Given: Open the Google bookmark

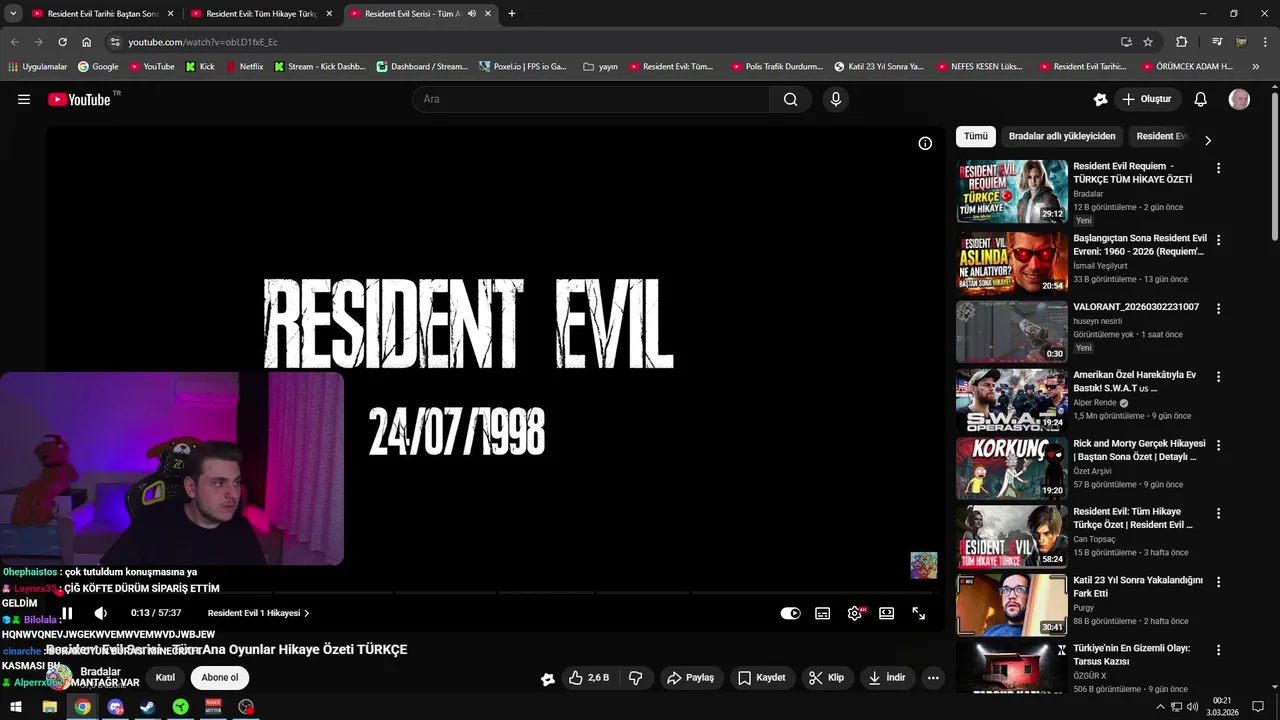Looking at the screenshot, I should click(98, 66).
